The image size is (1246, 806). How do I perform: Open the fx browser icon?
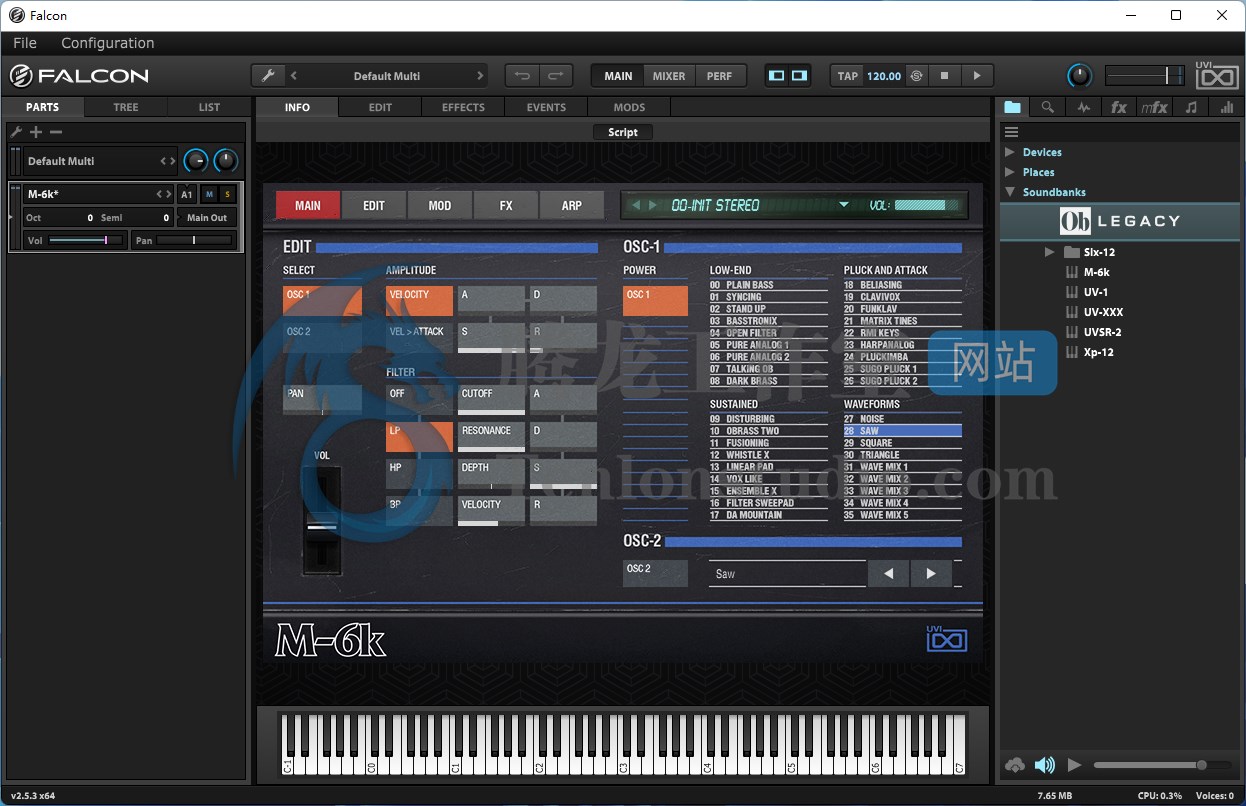click(1119, 107)
